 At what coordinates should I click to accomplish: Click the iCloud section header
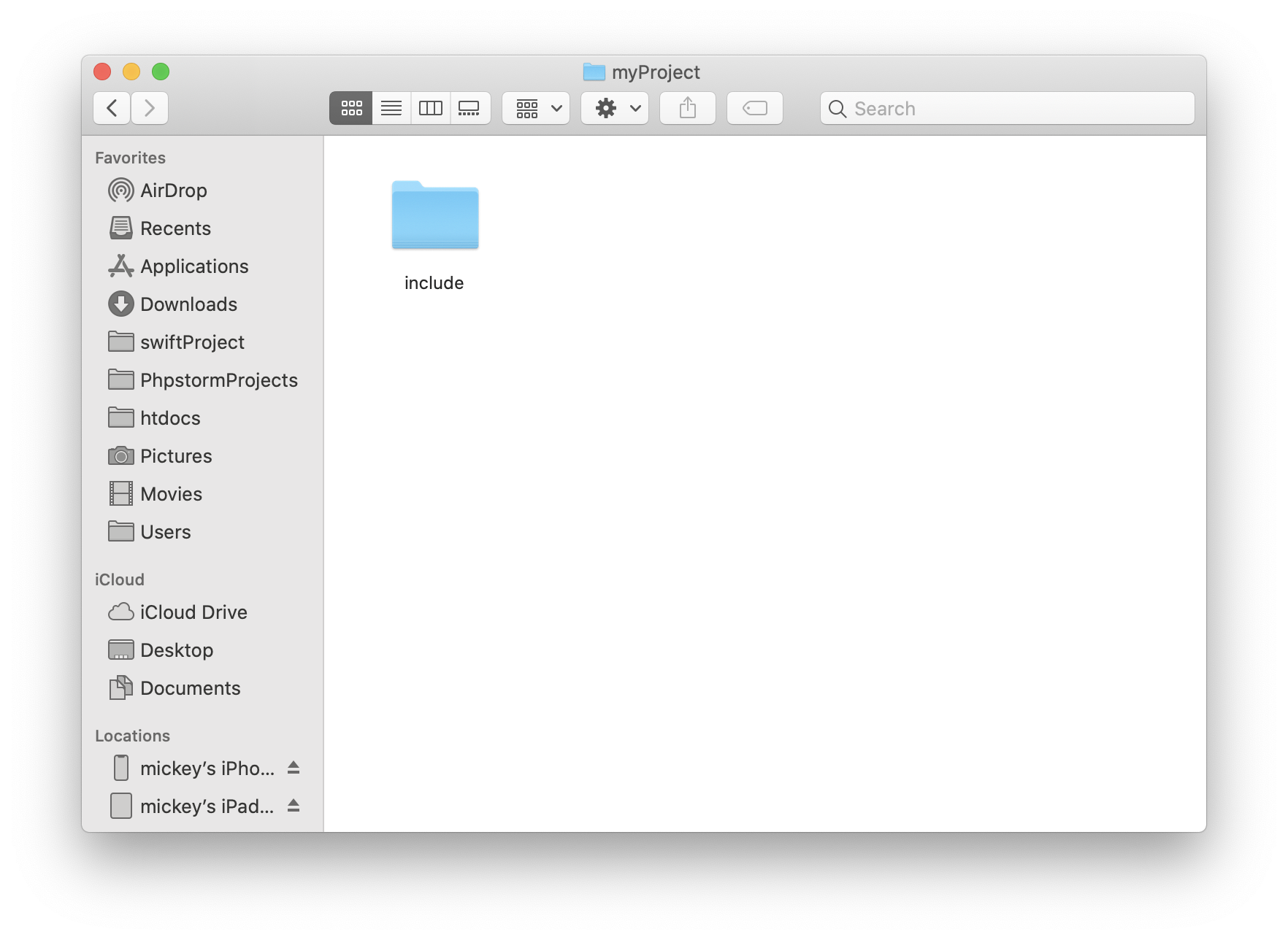point(120,579)
